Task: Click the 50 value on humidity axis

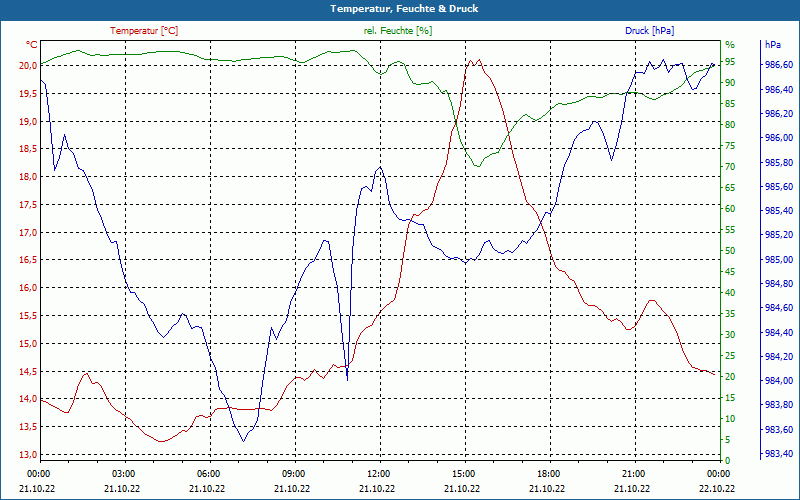Action: pyautogui.click(x=730, y=251)
